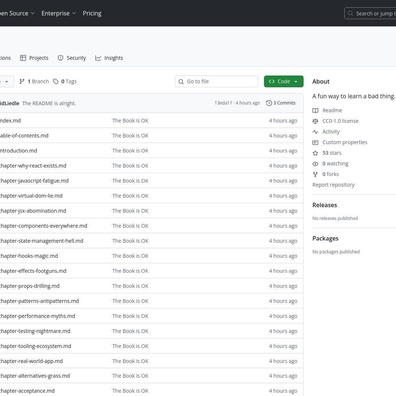Image resolution: width=396 pixels, height=396 pixels.
Task: Open the Activity link
Action: click(331, 132)
